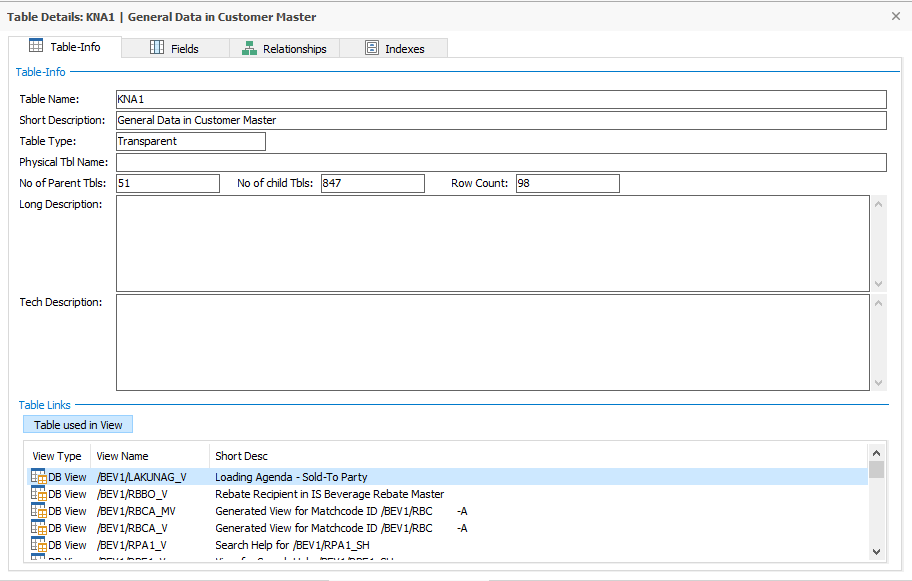
Task: Click the Short Description input field
Action: click(501, 120)
